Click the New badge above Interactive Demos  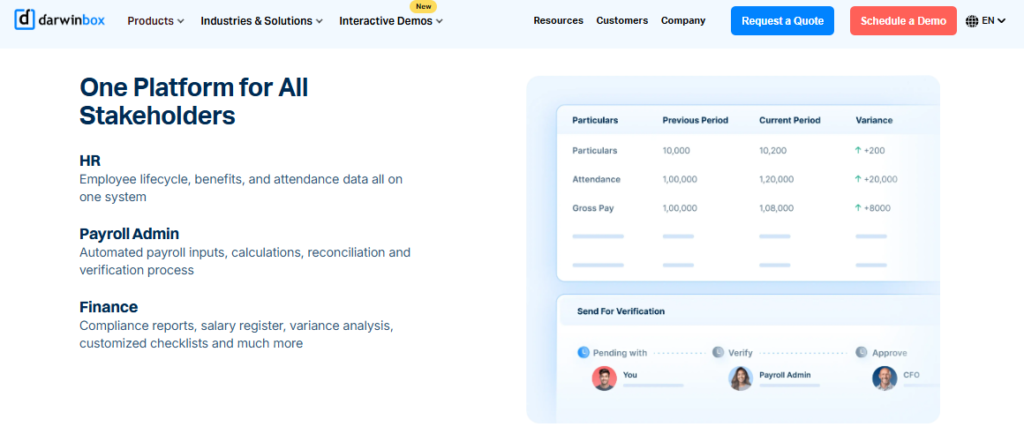(x=423, y=7)
